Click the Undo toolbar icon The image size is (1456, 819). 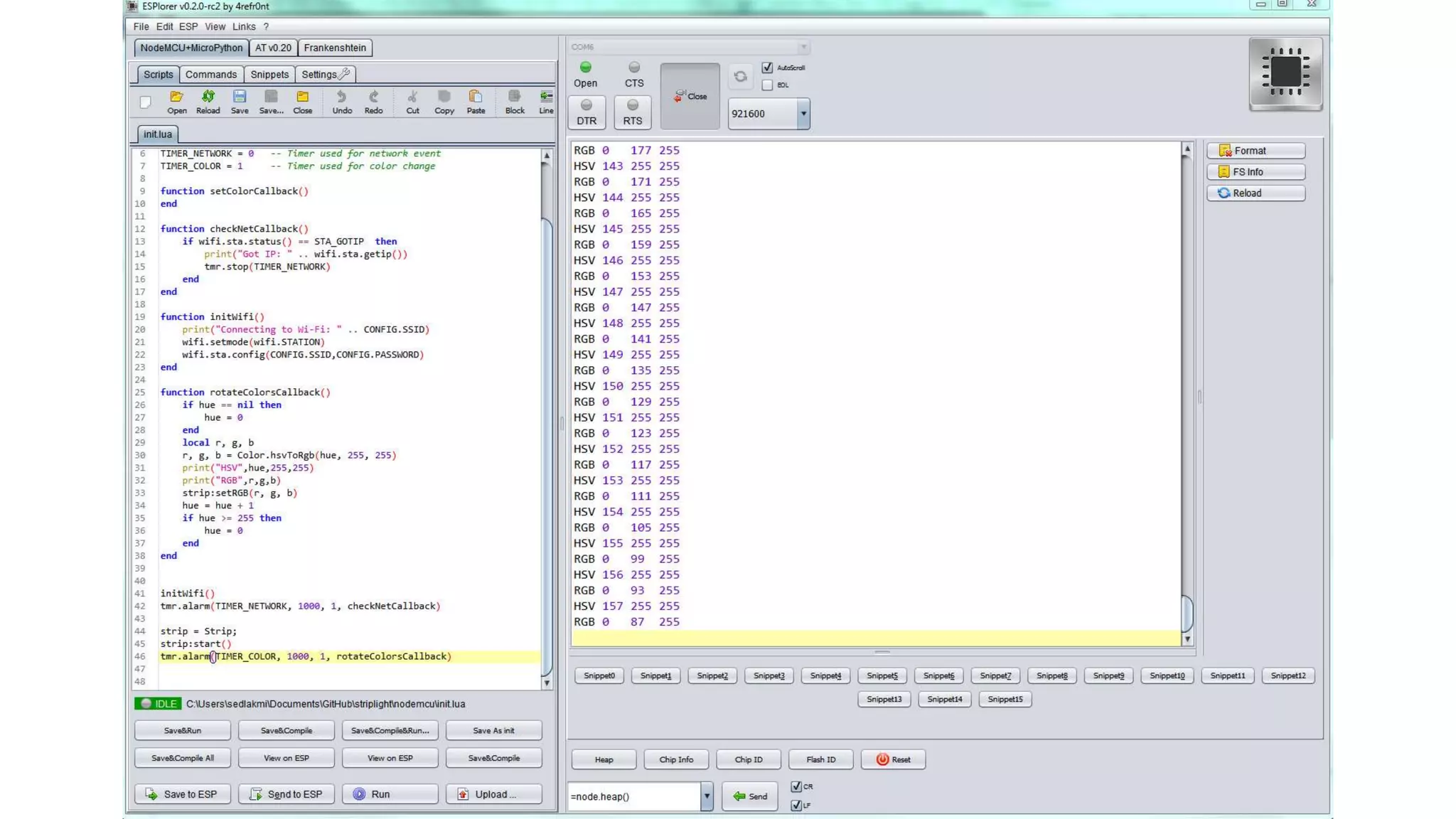tap(342, 102)
